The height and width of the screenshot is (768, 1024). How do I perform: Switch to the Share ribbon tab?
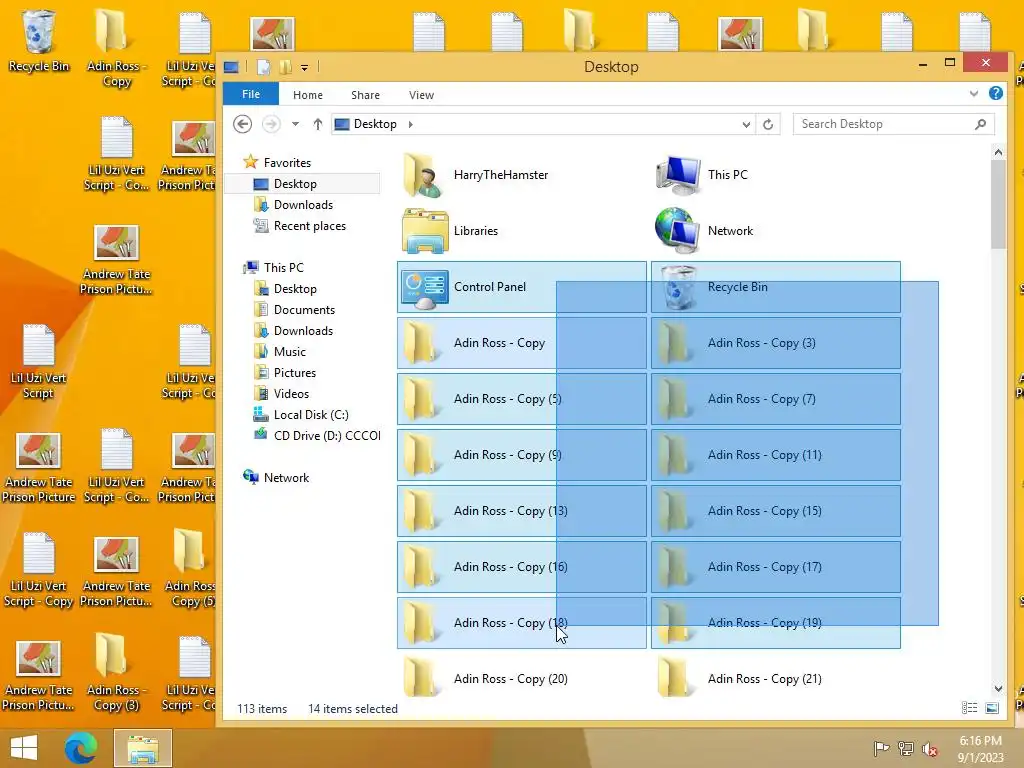[x=365, y=95]
